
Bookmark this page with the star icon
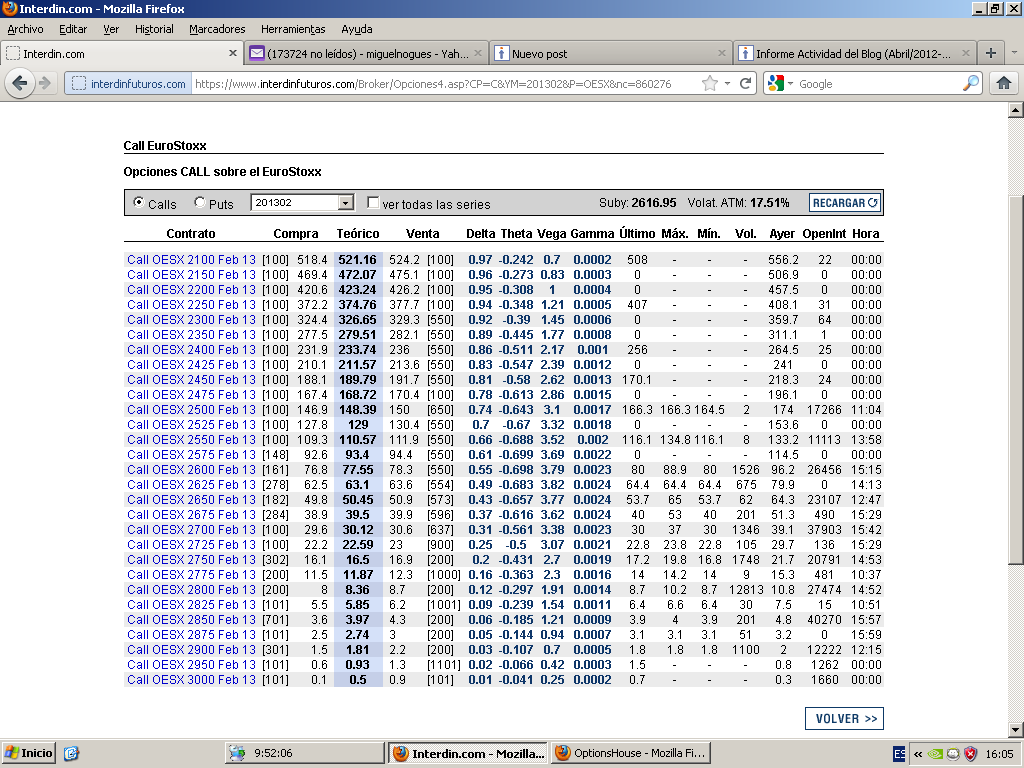(x=710, y=84)
